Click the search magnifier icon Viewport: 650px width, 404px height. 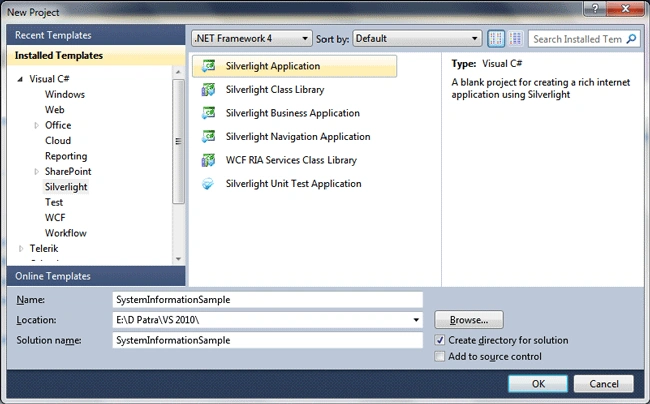coord(631,39)
